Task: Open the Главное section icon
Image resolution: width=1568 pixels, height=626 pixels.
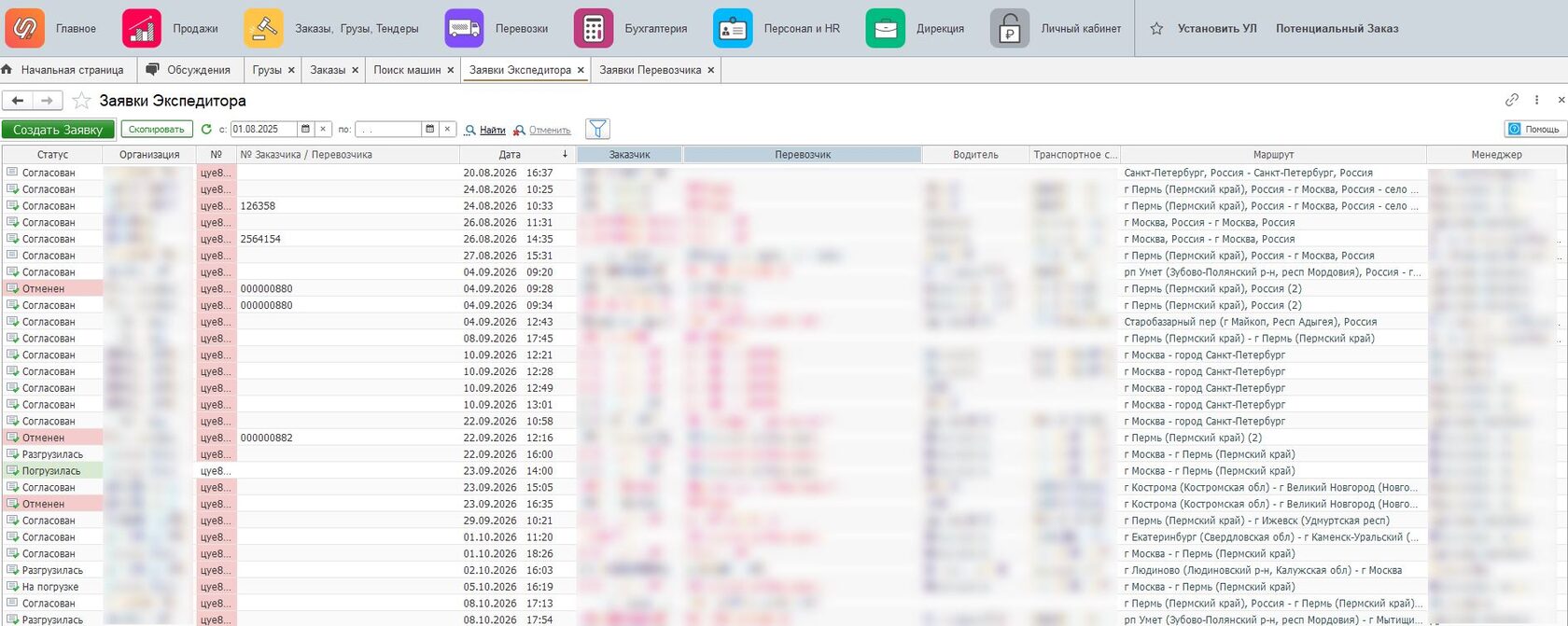Action: click(x=25, y=28)
